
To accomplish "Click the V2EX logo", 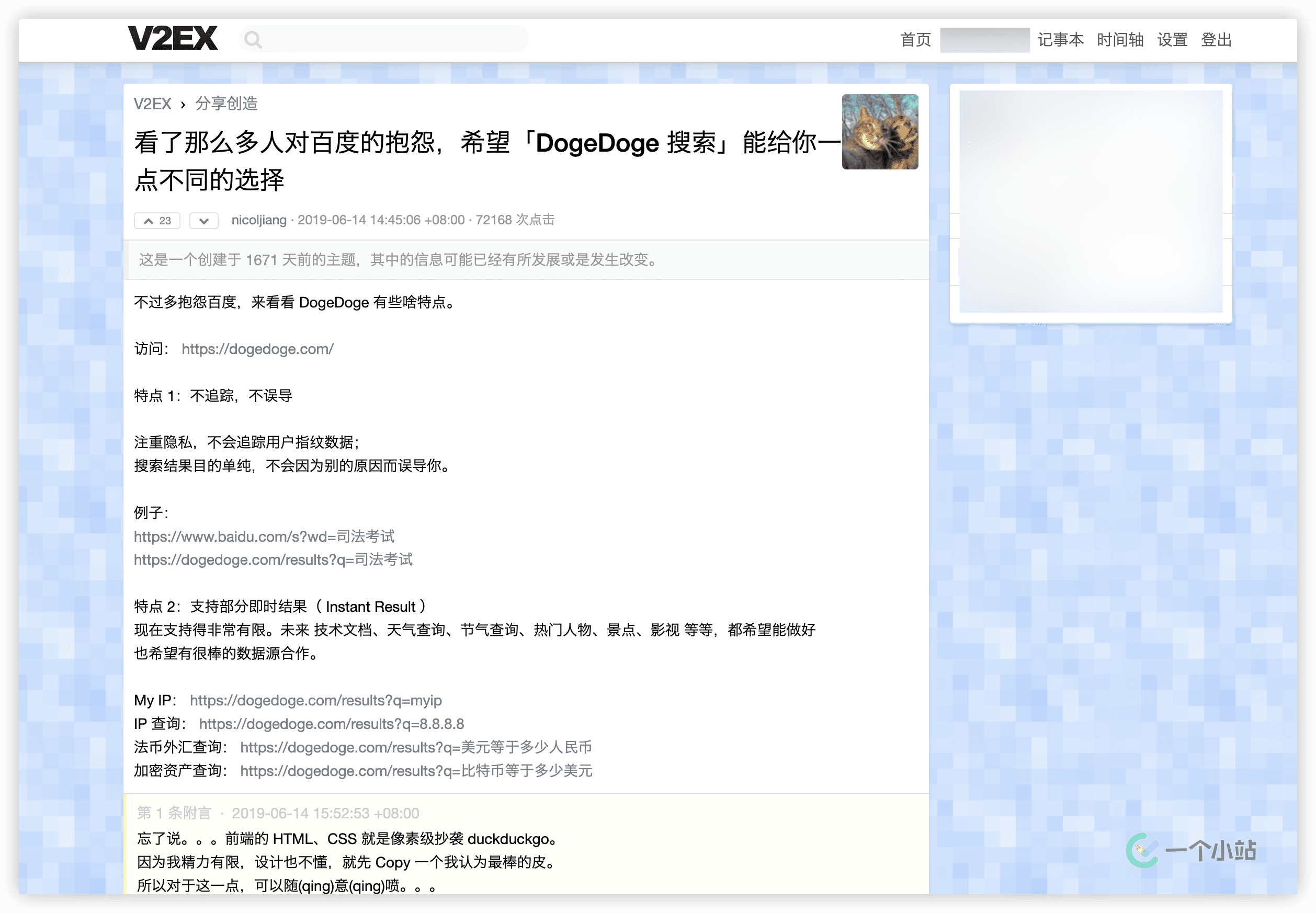I will pyautogui.click(x=172, y=39).
